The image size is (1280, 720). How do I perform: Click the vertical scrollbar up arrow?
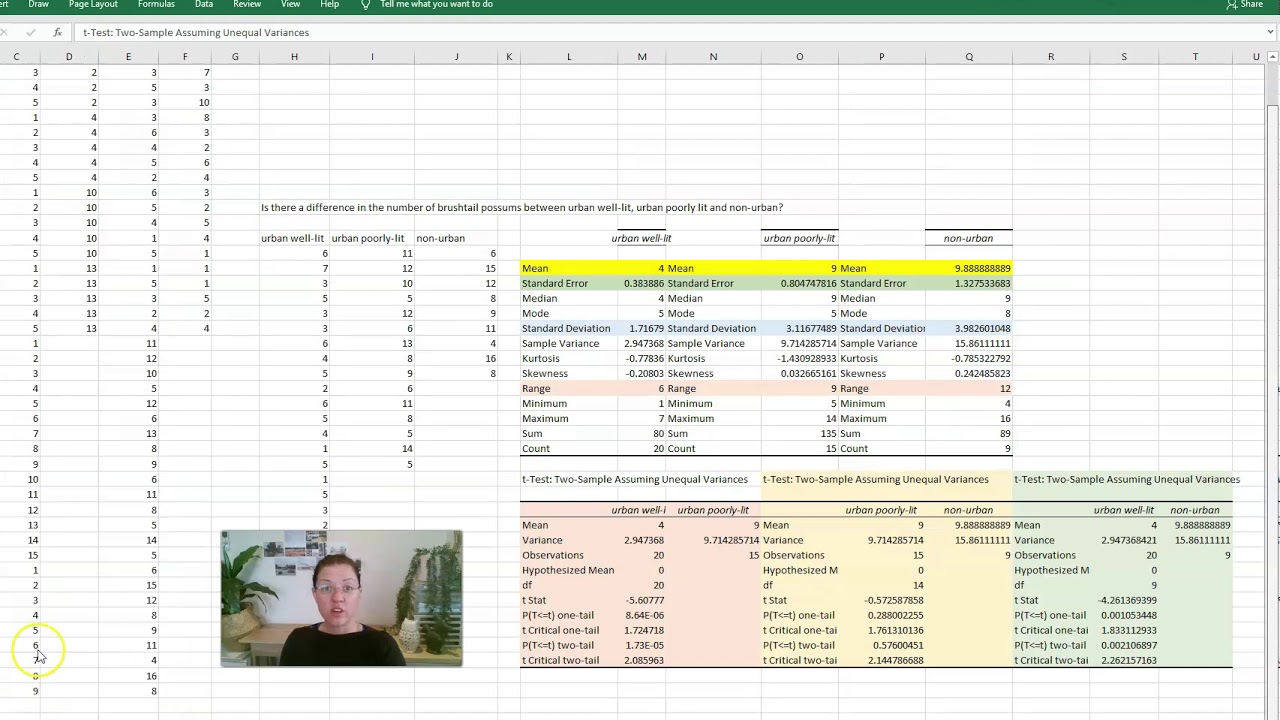(x=1273, y=57)
